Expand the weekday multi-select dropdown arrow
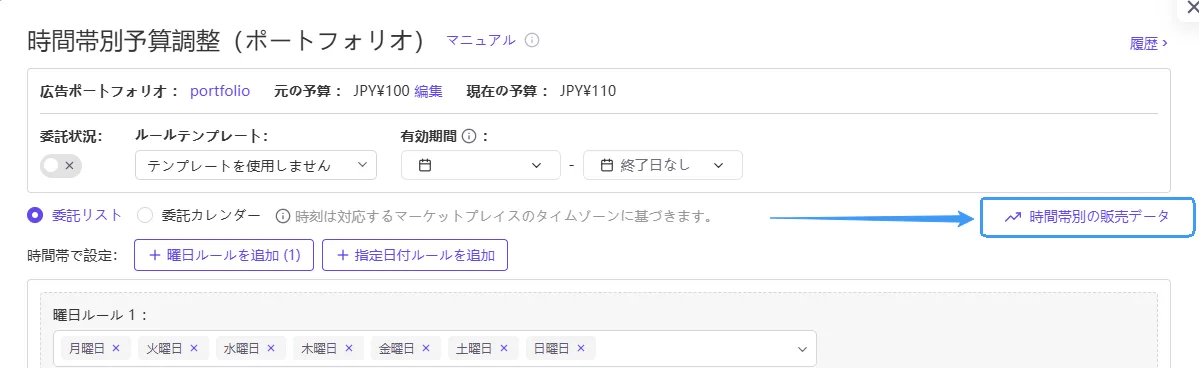Image resolution: width=1199 pixels, height=368 pixels. tap(802, 349)
